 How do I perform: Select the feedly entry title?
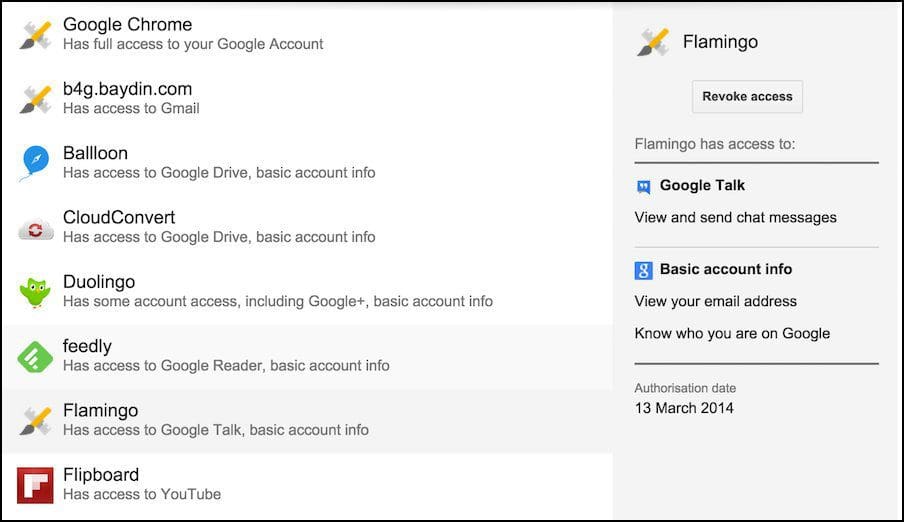87,346
